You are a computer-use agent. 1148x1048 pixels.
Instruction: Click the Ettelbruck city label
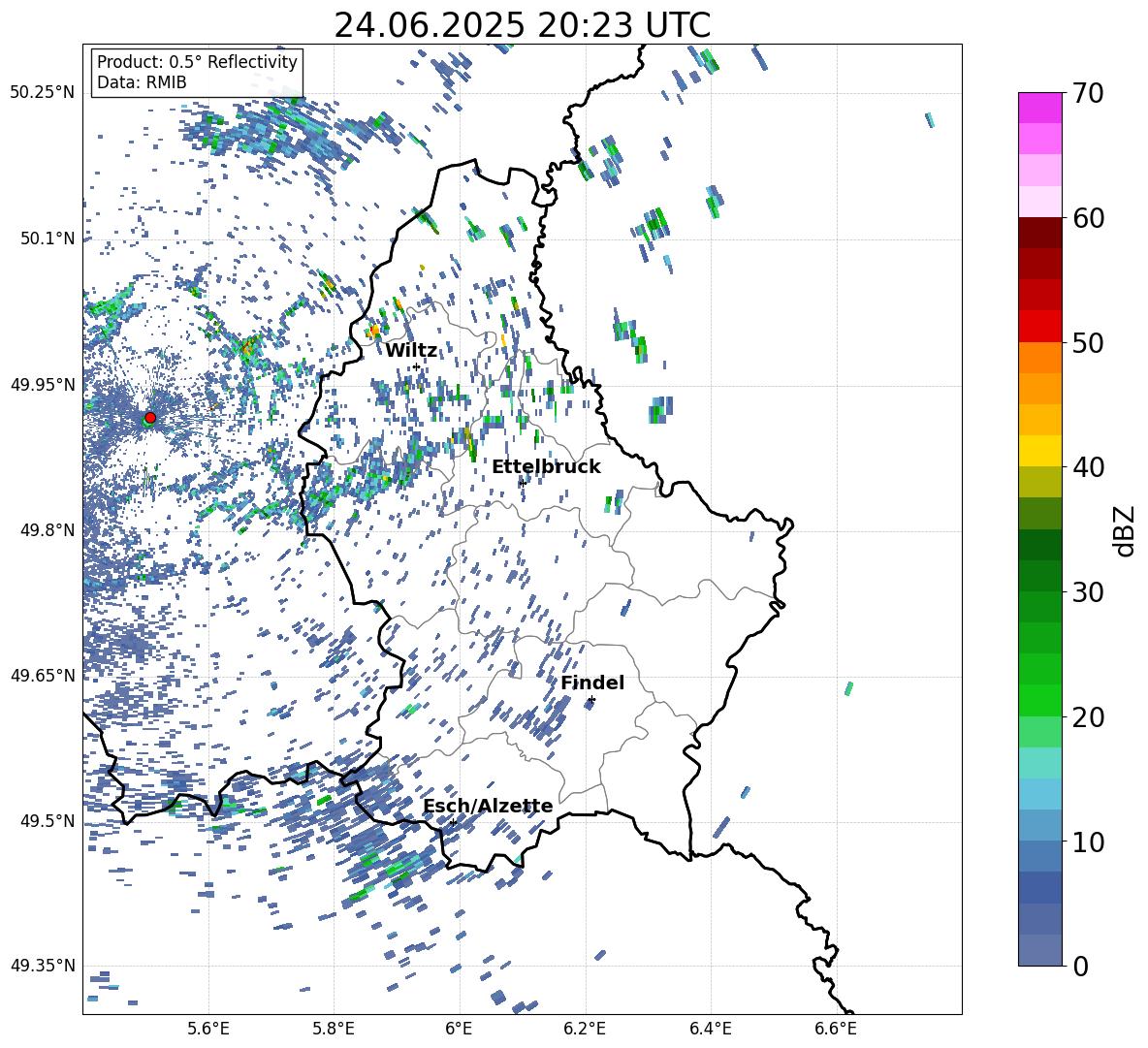click(546, 467)
